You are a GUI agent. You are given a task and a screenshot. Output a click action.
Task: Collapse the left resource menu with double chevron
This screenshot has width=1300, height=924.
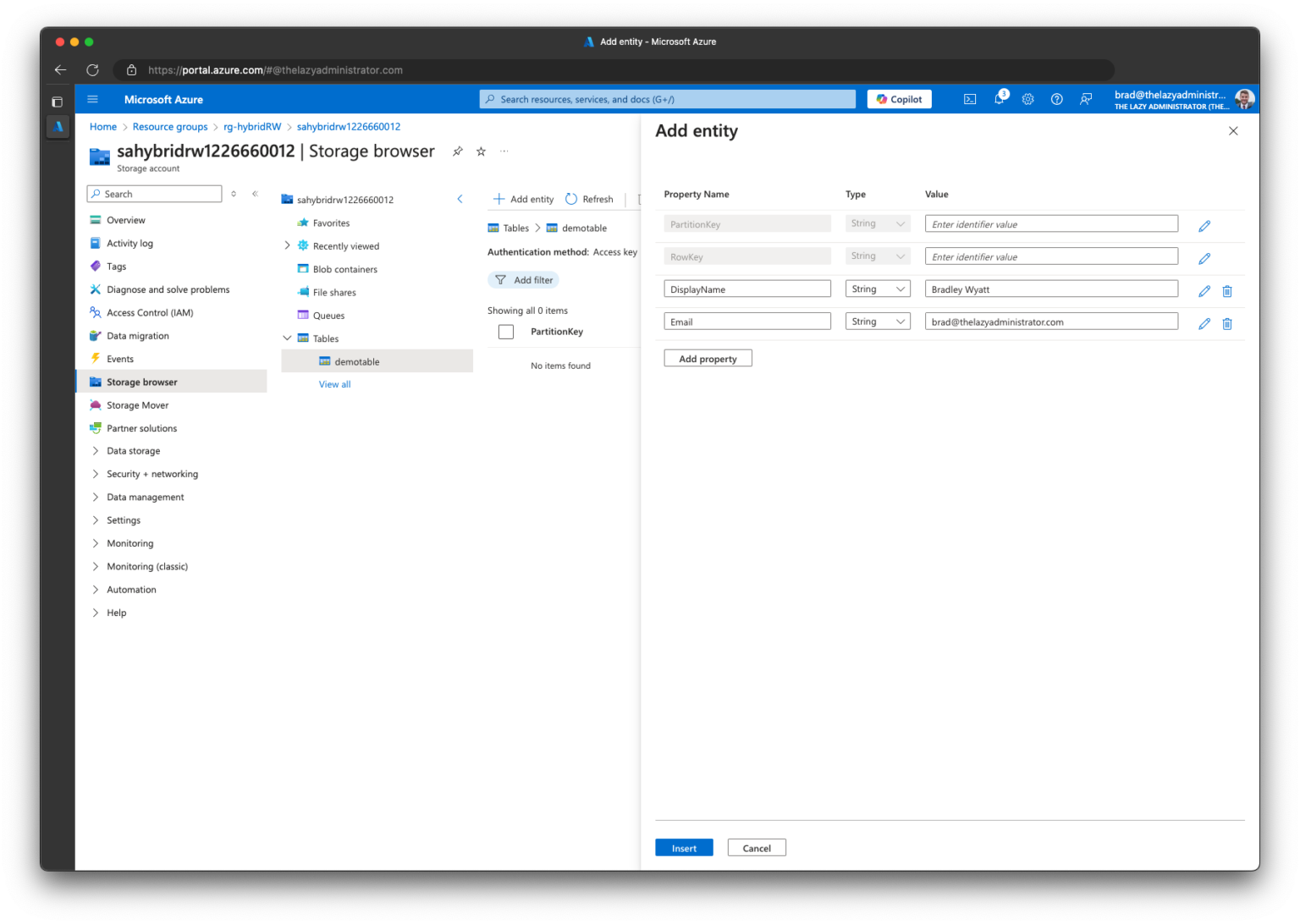tap(255, 194)
